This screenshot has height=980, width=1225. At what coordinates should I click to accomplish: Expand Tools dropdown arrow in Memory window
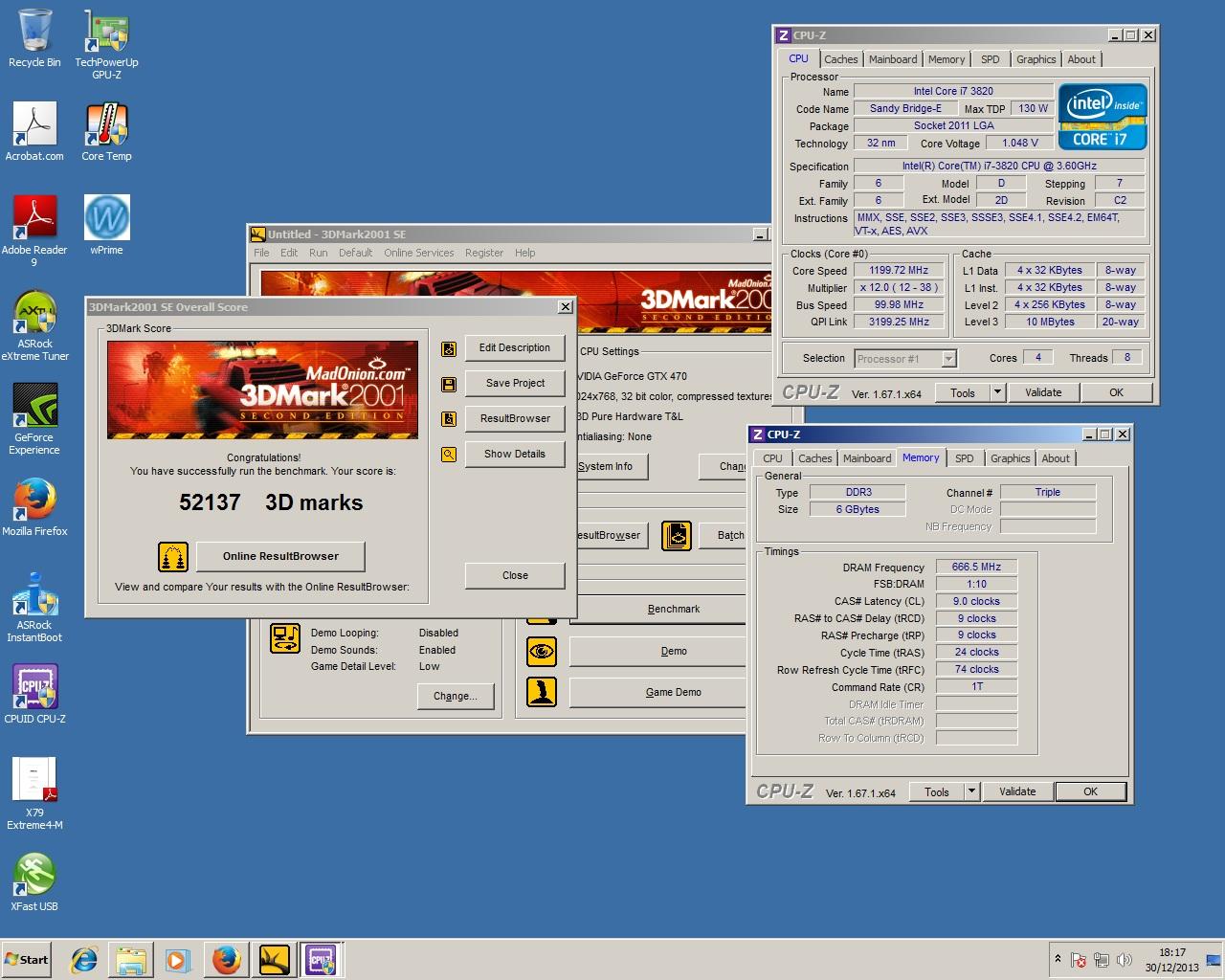click(970, 791)
